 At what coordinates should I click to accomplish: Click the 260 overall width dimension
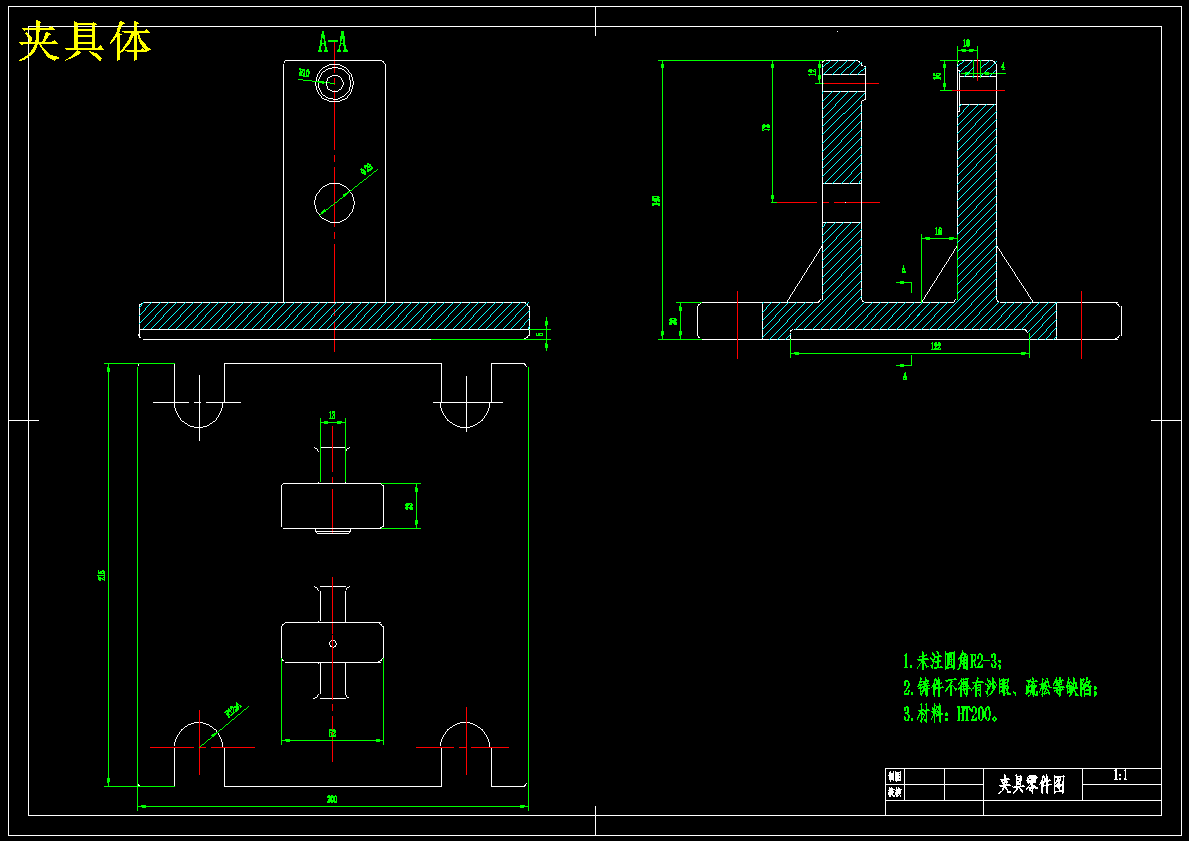pyautogui.click(x=331, y=799)
